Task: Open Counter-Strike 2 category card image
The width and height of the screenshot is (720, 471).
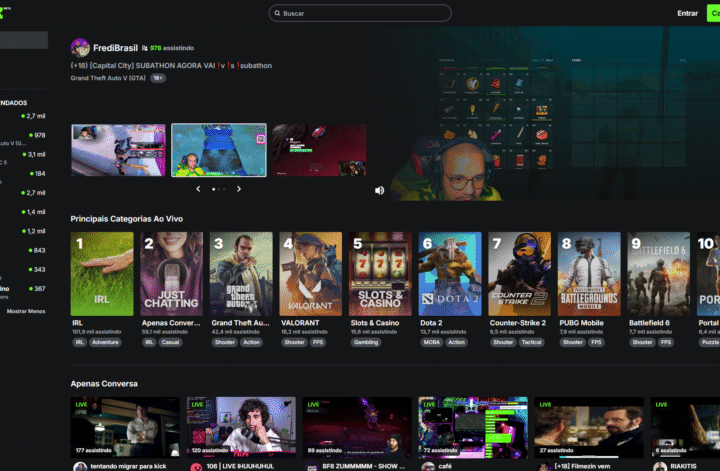Action: [519, 274]
